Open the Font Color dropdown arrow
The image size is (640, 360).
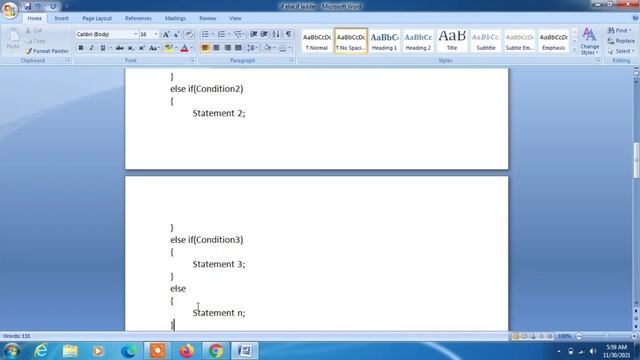[191, 48]
